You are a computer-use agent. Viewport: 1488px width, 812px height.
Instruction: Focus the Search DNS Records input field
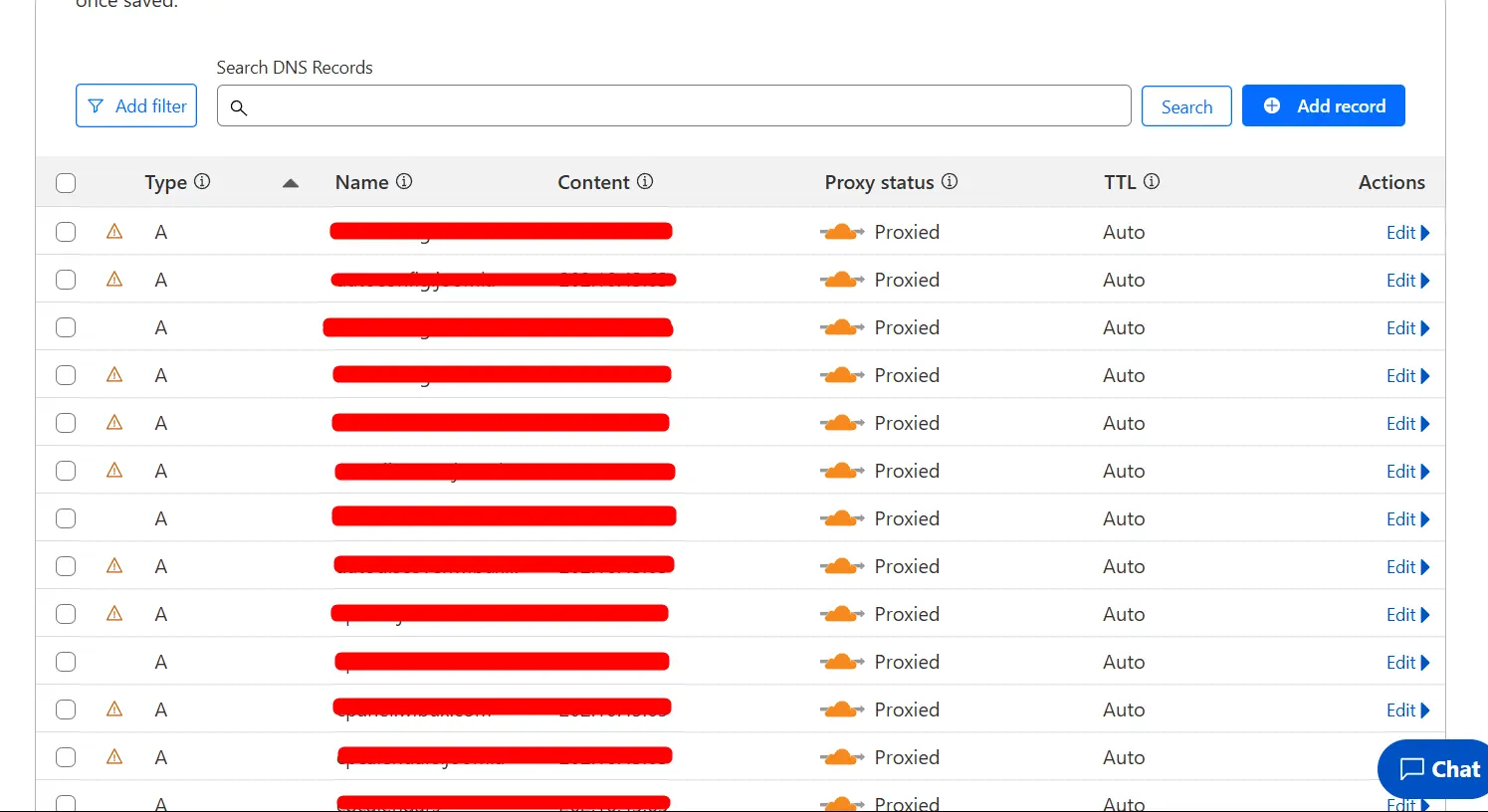tap(687, 106)
